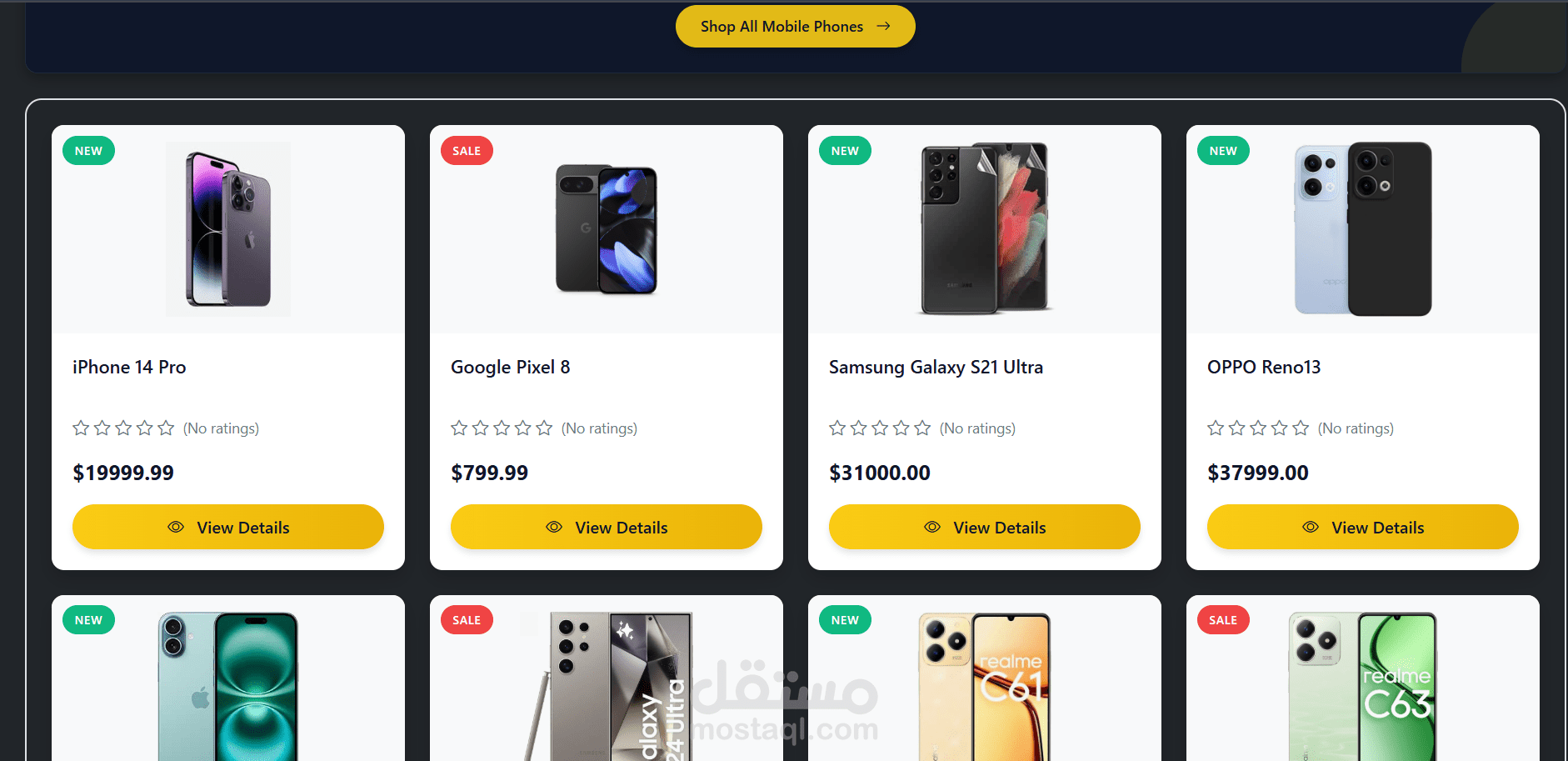Image resolution: width=1568 pixels, height=761 pixels.
Task: Click the fifth rating star under Google Pixel 8
Action: pyautogui.click(x=544, y=428)
